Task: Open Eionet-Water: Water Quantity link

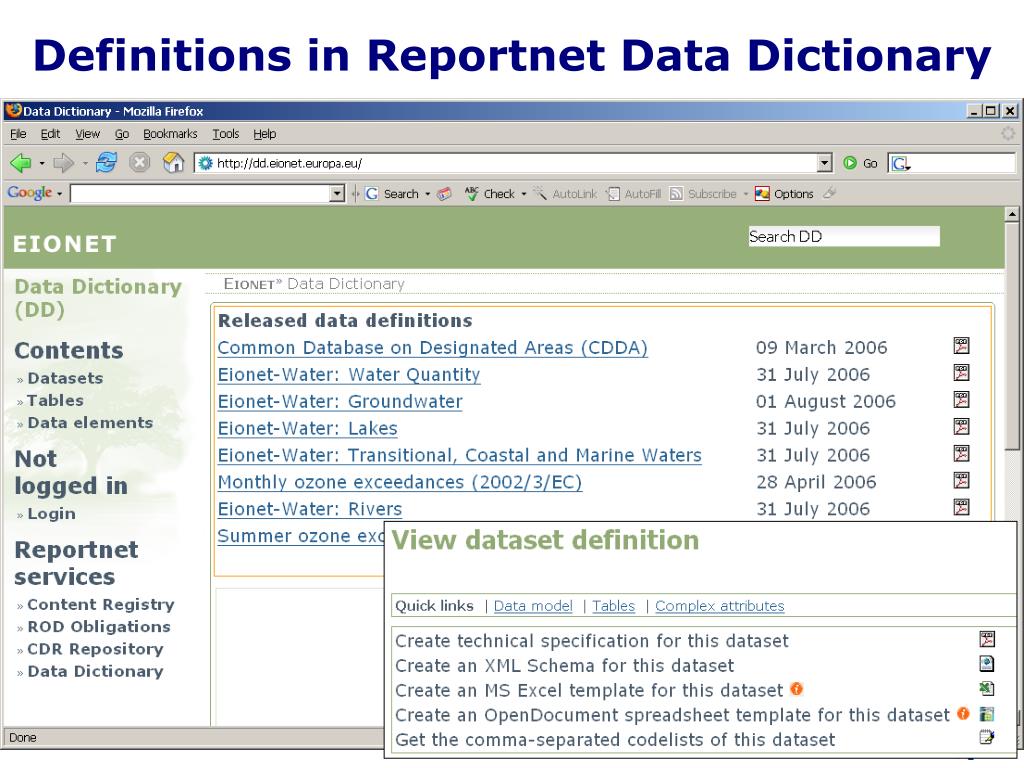Action: point(349,374)
